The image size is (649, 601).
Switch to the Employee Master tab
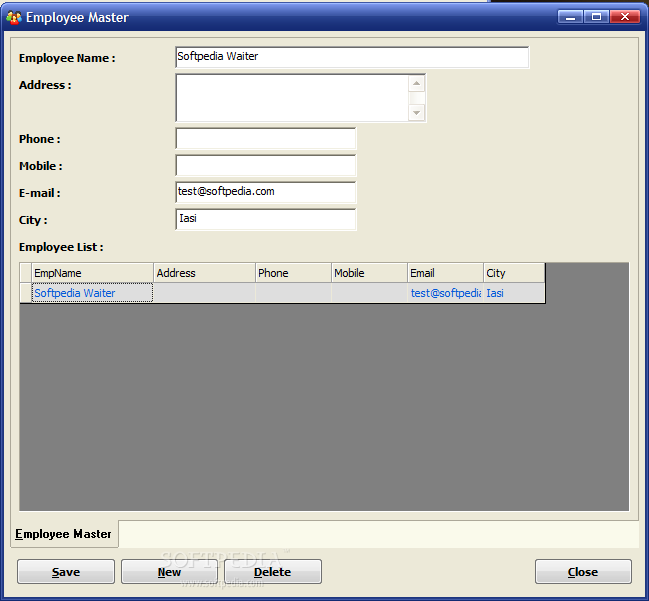tap(64, 534)
